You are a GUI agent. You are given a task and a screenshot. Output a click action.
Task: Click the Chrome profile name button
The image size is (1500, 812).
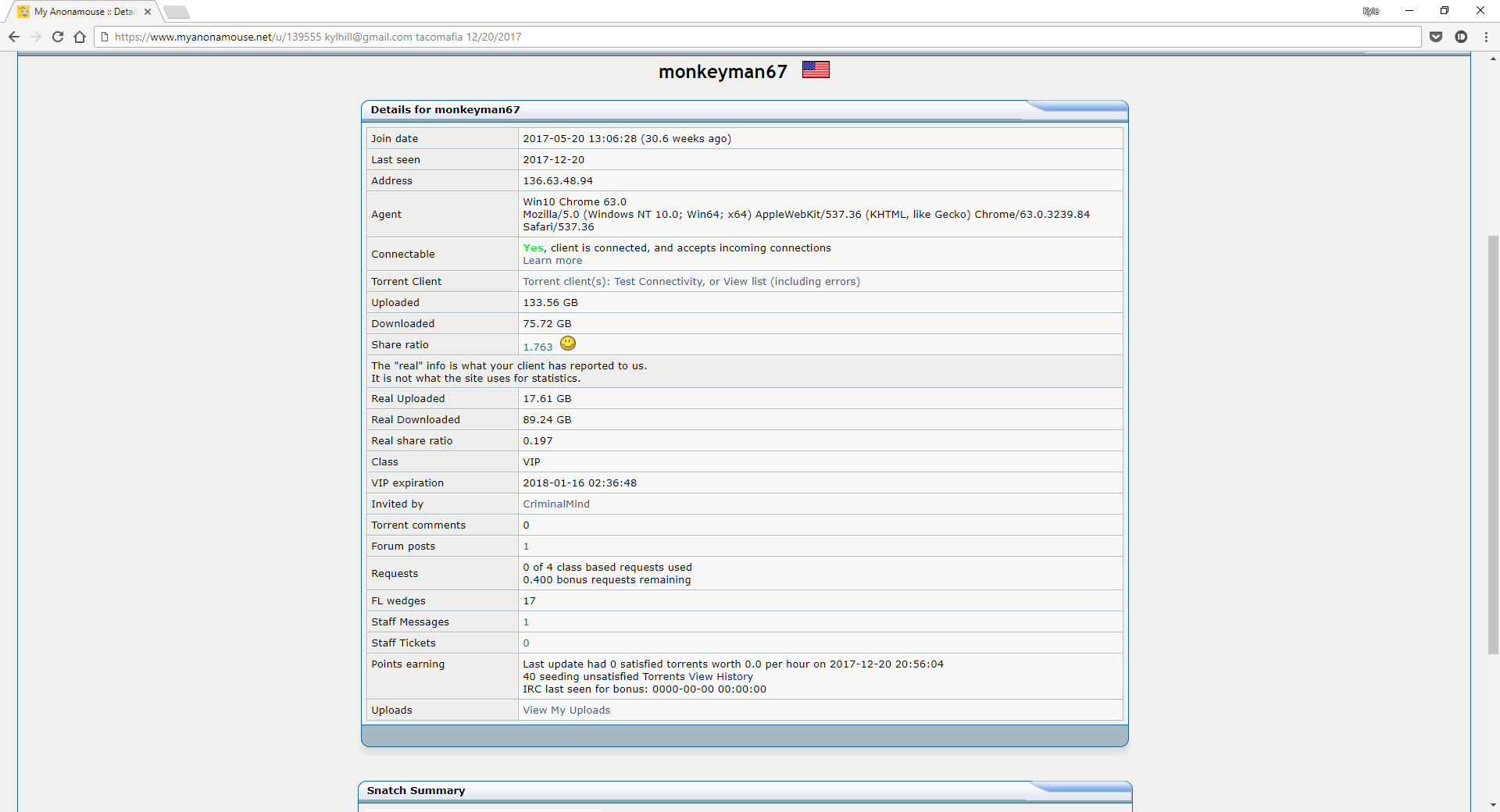[1371, 11]
